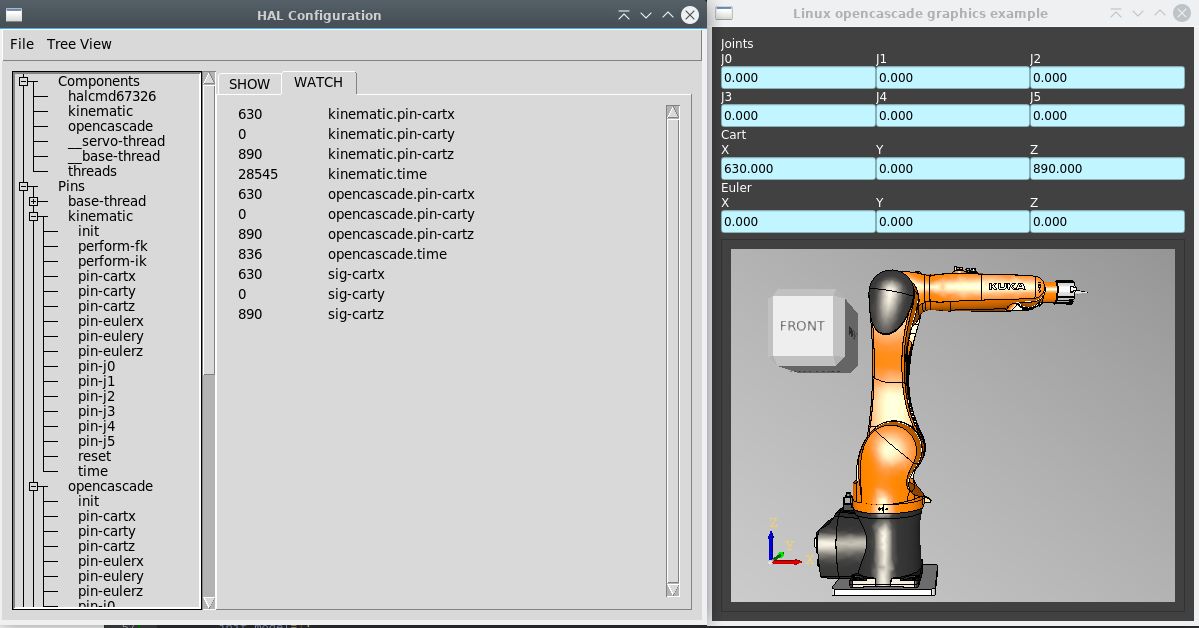This screenshot has height=628, width=1199.
Task: Collapse the kinematic pins node
Action: pos(34,216)
